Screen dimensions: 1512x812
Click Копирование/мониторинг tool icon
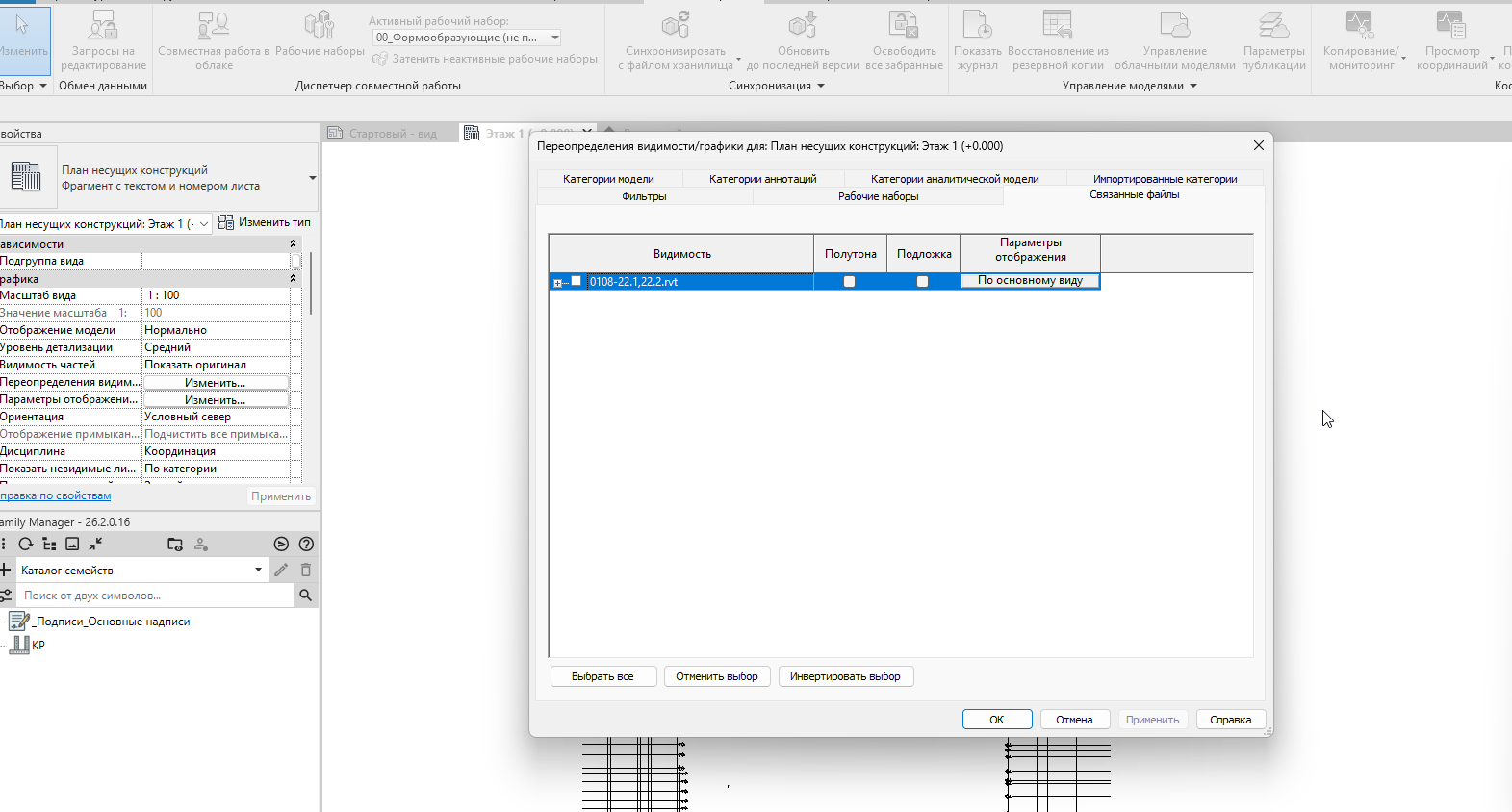pyautogui.click(x=1359, y=25)
